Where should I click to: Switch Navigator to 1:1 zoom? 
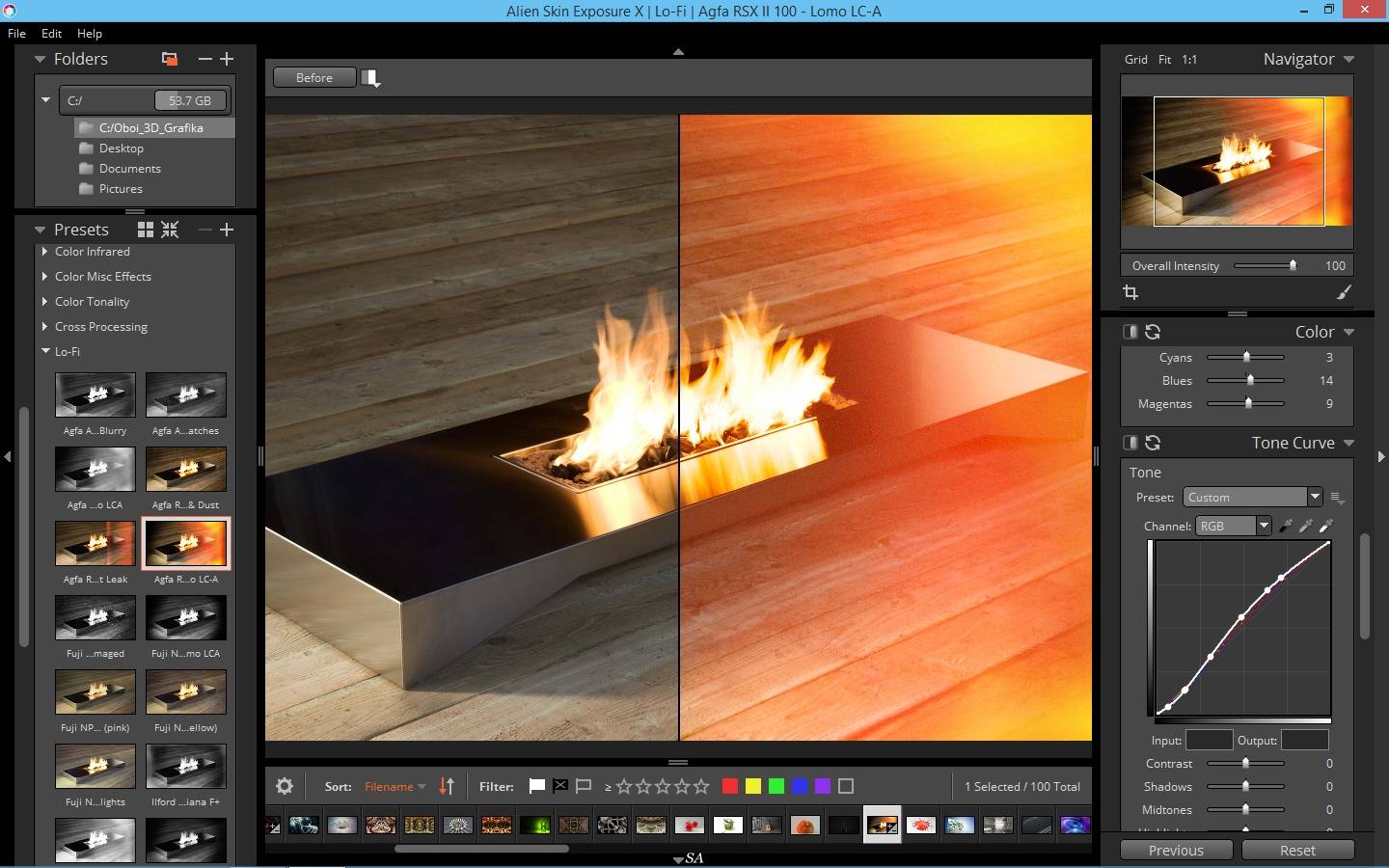(1189, 60)
